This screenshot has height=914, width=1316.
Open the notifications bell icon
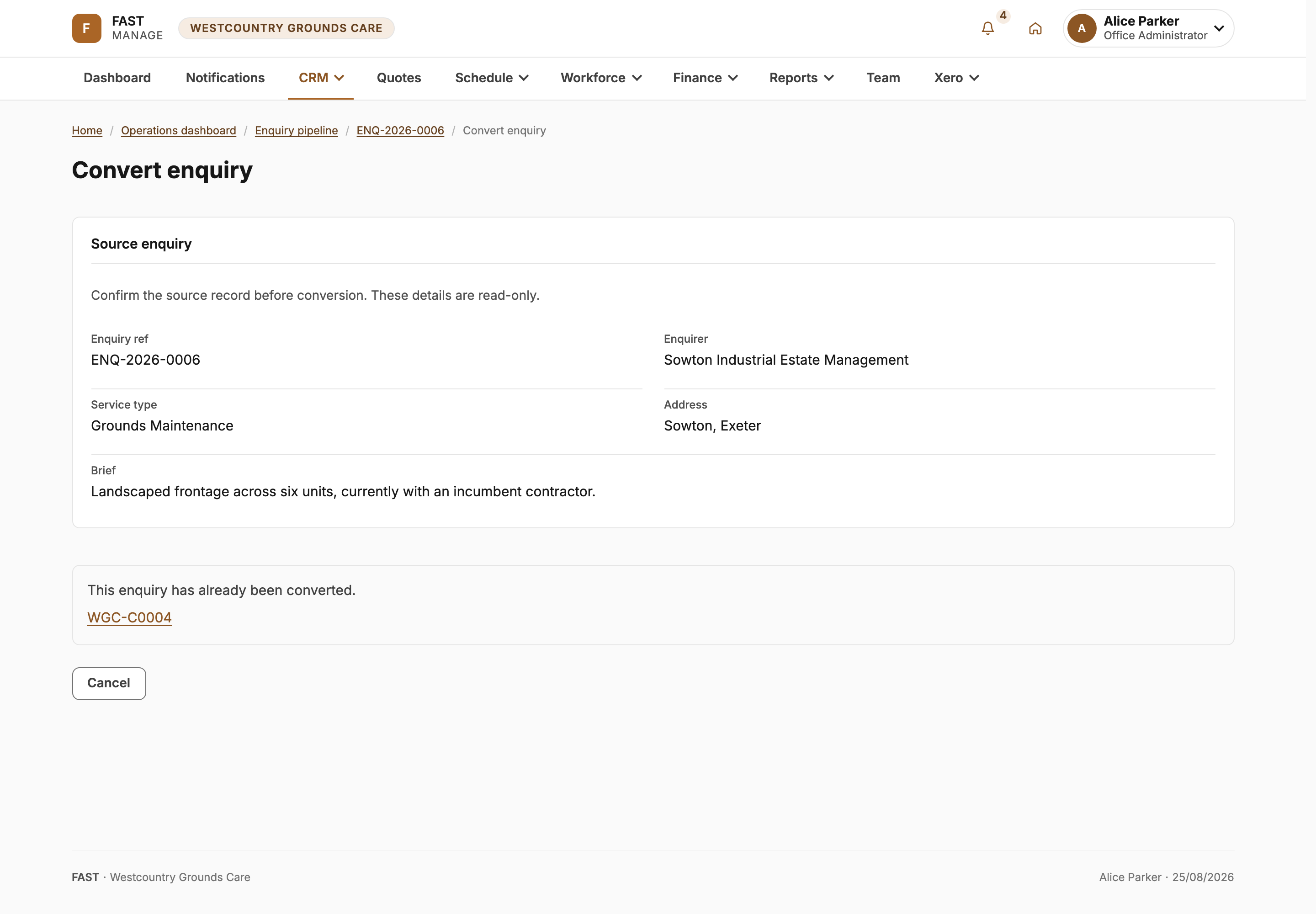987,28
